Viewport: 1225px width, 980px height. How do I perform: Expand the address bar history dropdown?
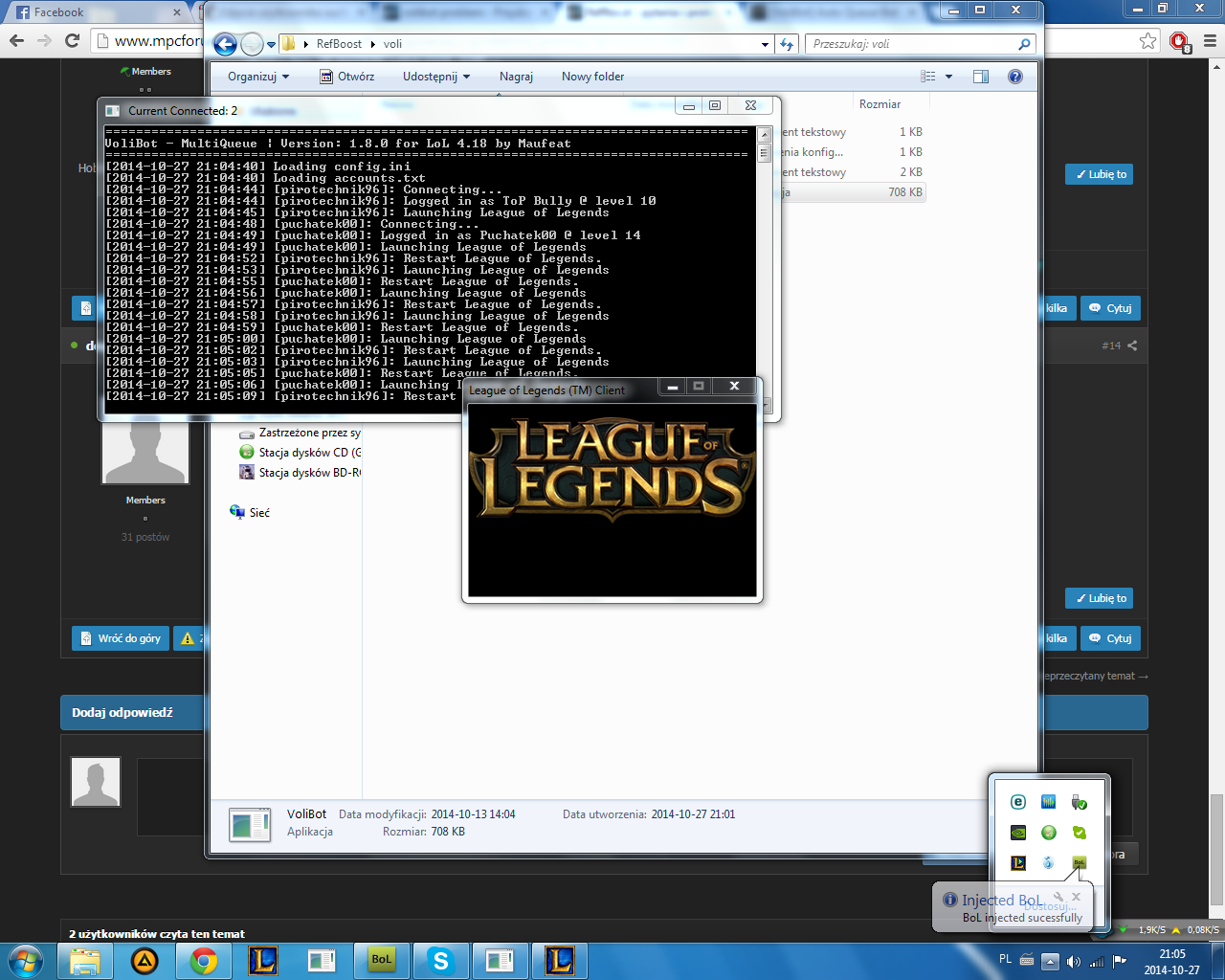coord(765,44)
